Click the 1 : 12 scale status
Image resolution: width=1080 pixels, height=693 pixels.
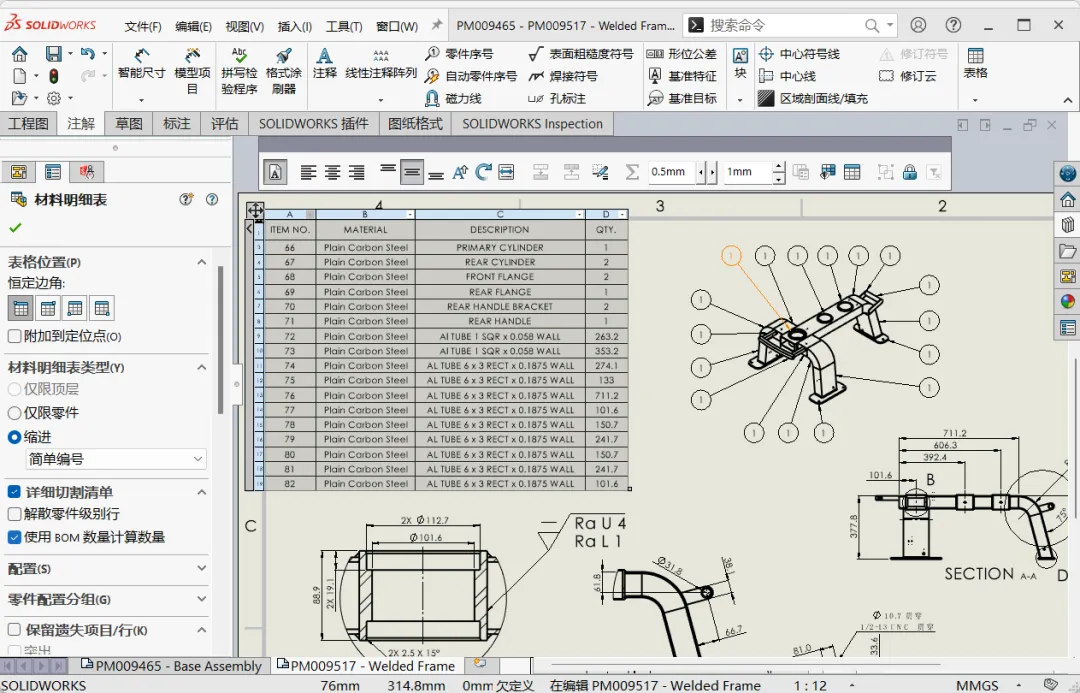pyautogui.click(x=809, y=685)
